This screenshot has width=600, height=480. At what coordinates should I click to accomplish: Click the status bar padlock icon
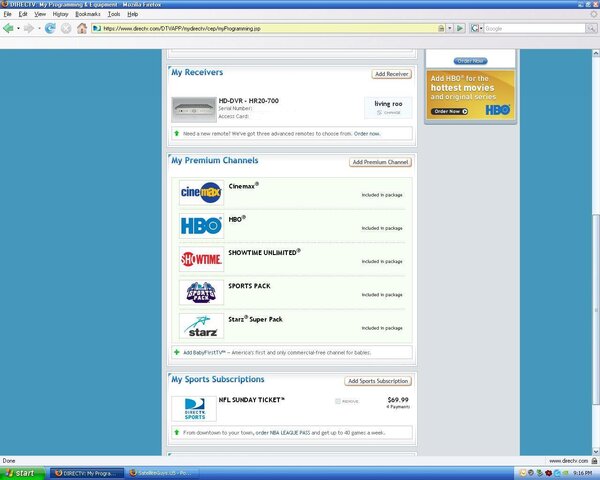(594, 460)
